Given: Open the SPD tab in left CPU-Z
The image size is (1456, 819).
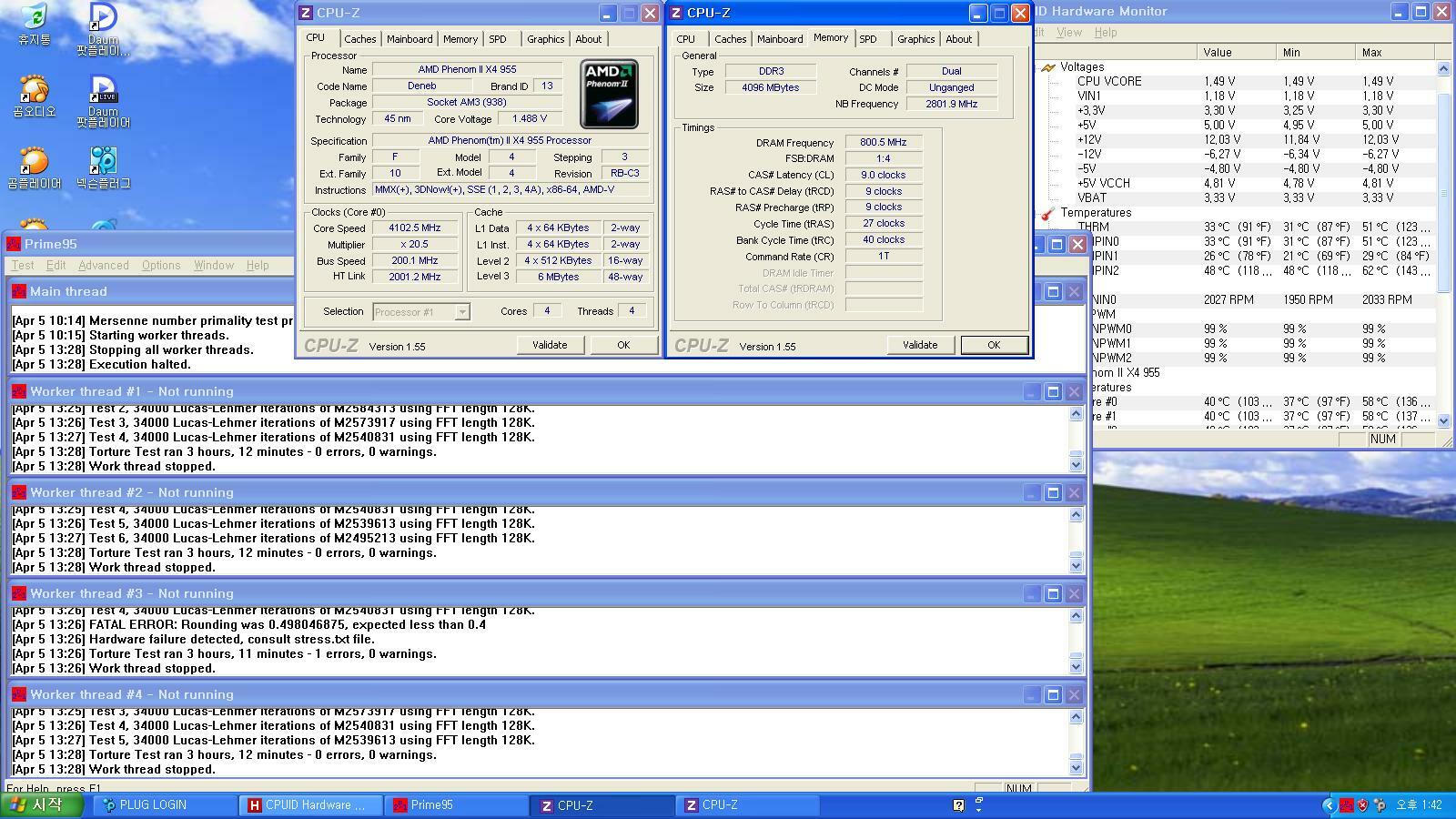Looking at the screenshot, I should coord(498,39).
